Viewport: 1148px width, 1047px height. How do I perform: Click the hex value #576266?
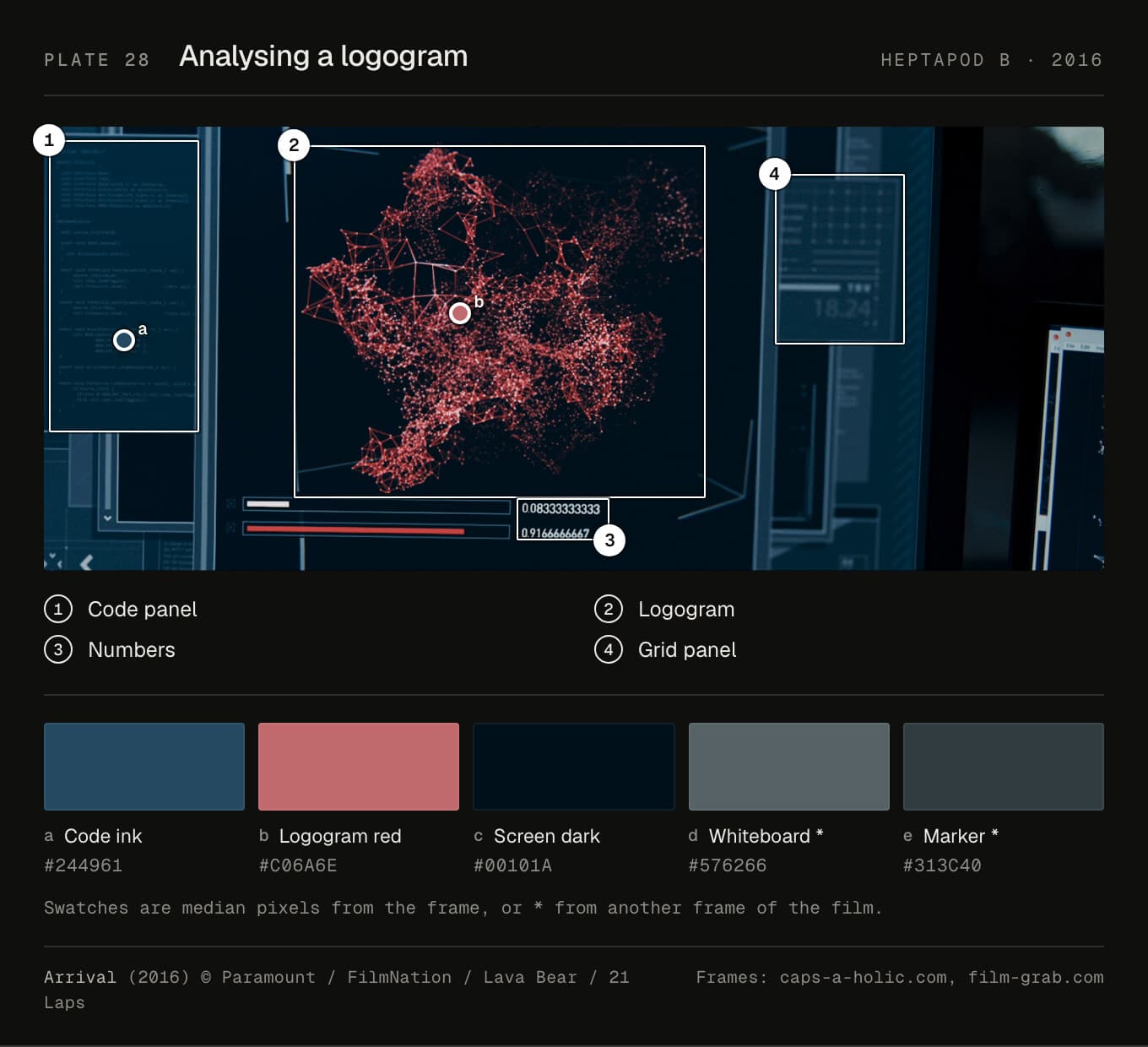[x=728, y=865]
